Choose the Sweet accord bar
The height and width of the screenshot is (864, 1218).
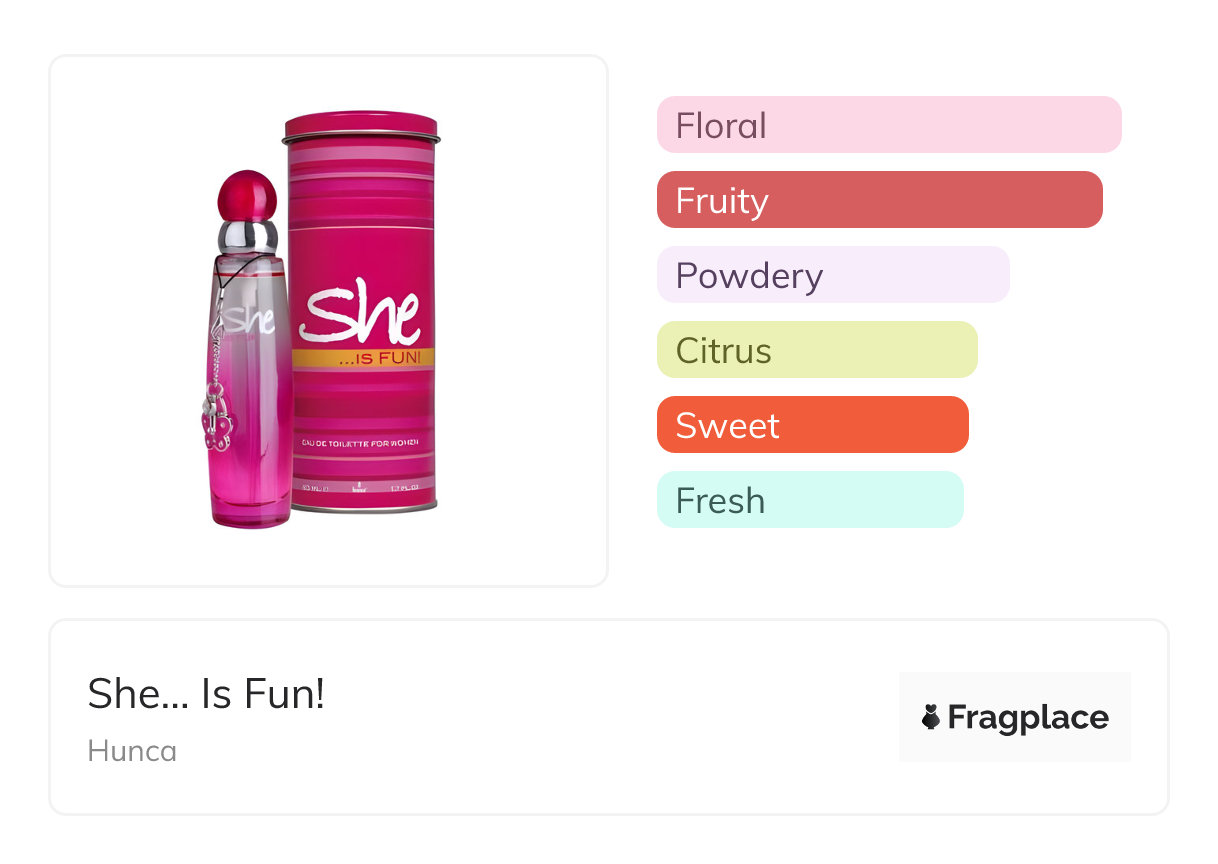click(812, 425)
